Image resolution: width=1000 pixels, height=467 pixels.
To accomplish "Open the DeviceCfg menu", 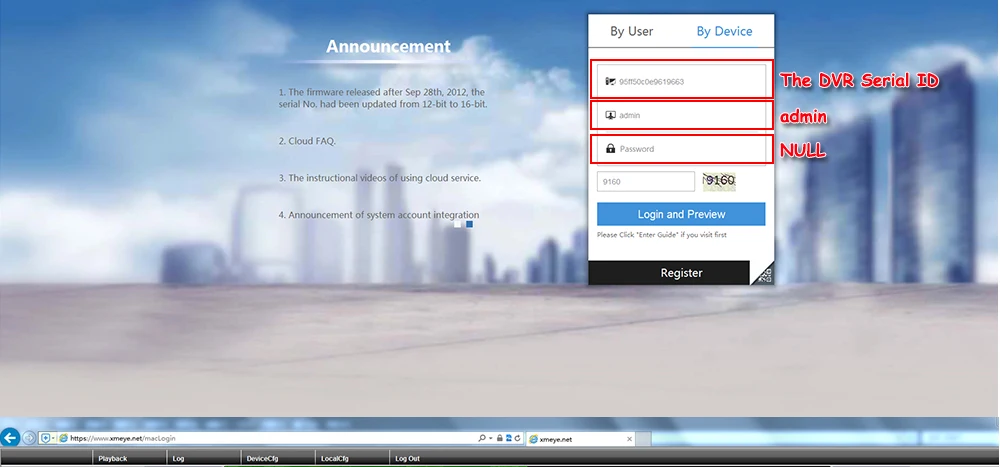I will coord(262,458).
